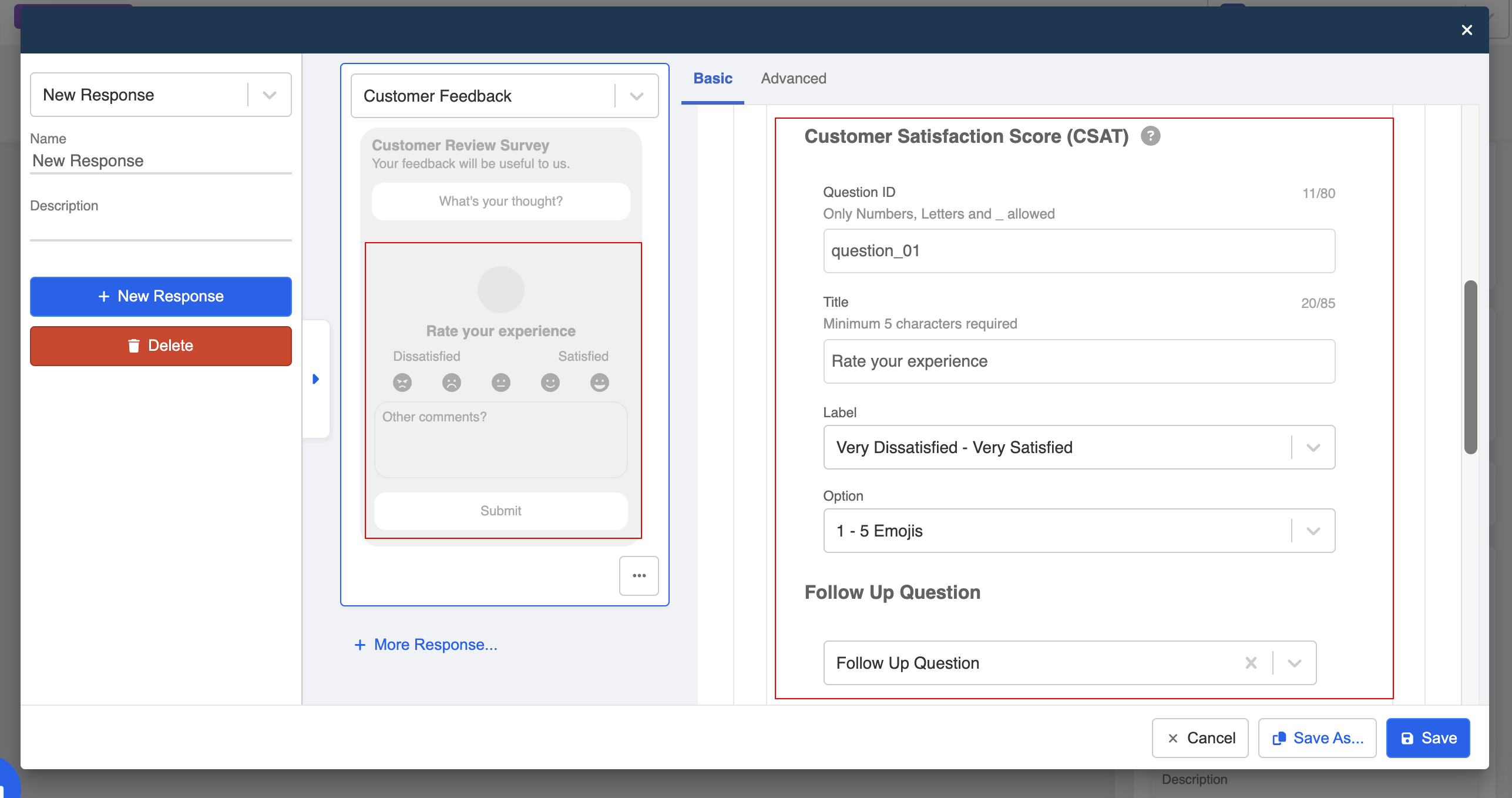Switch to the Advanced tab
The image size is (1512, 798).
(794, 78)
